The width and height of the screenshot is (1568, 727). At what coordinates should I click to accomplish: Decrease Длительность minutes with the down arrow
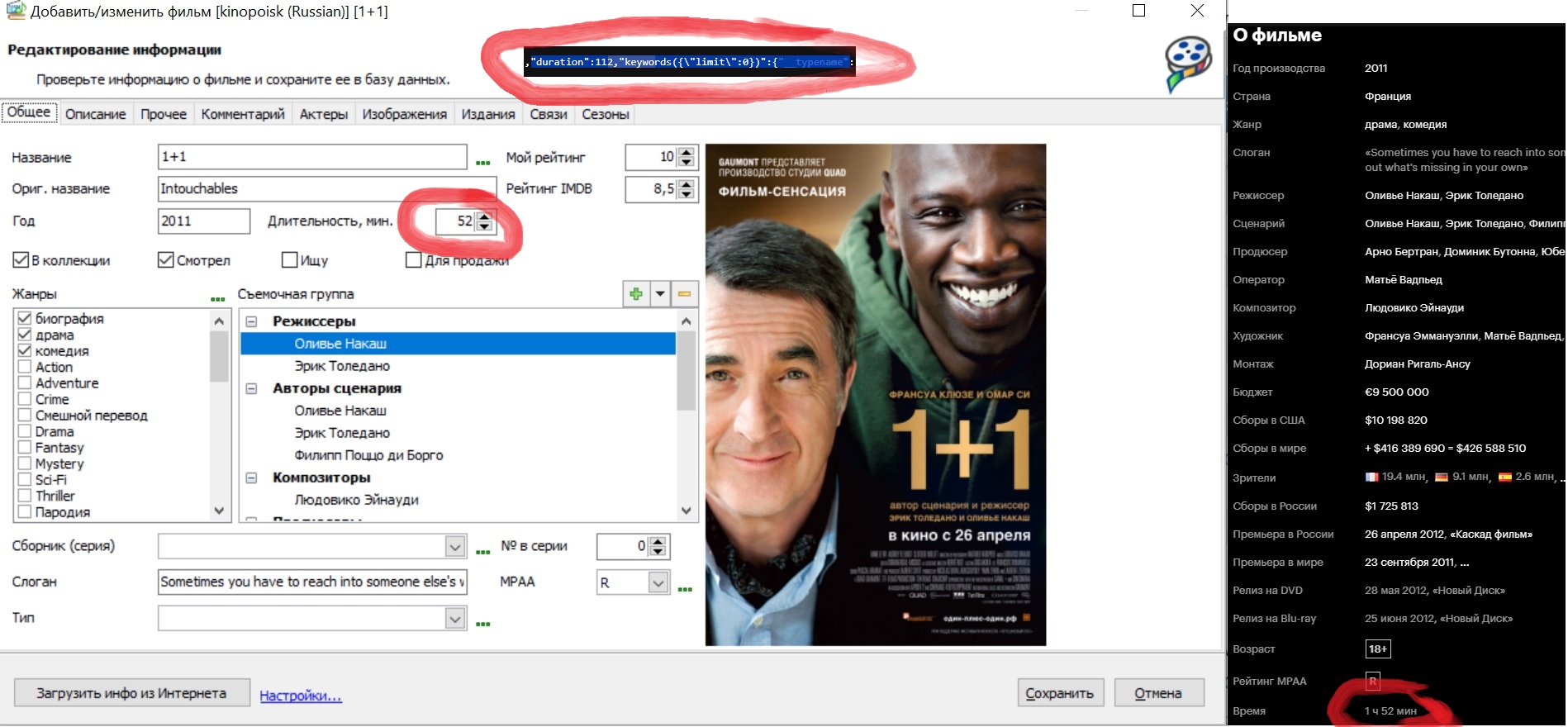(485, 226)
